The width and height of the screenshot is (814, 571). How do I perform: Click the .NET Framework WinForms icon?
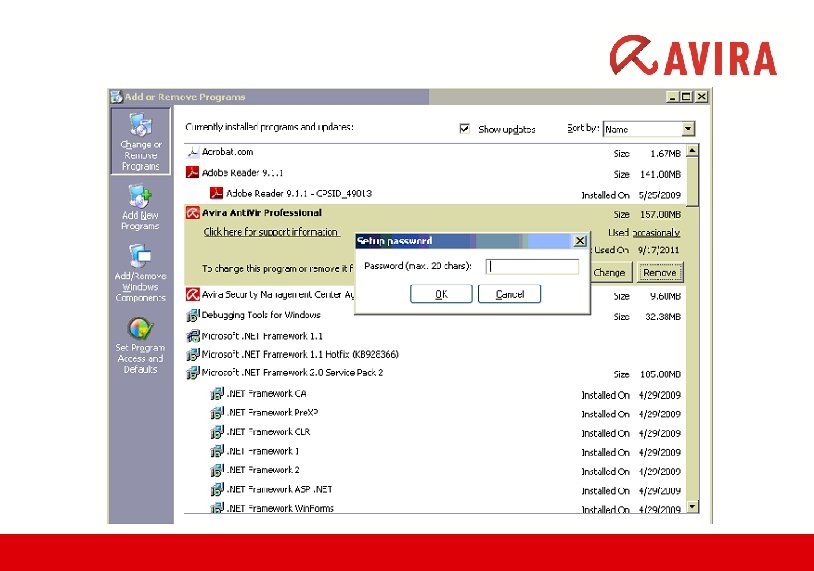point(217,508)
